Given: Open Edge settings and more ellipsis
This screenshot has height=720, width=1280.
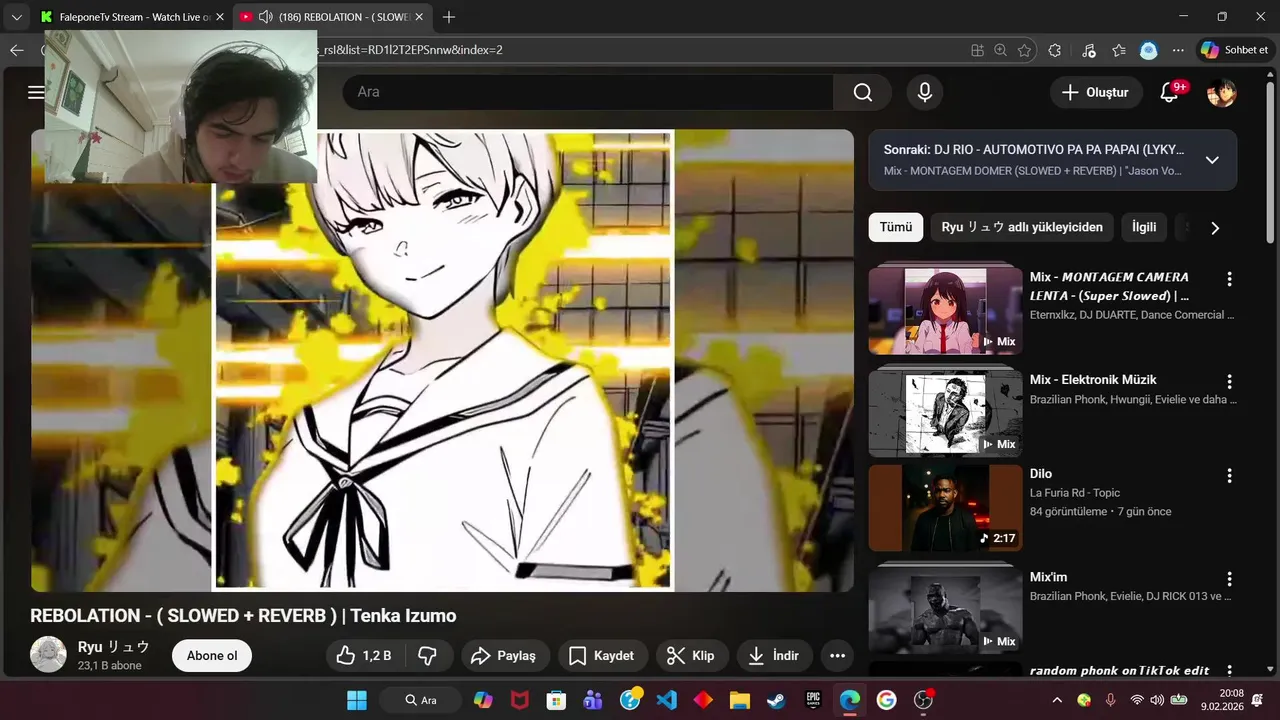Looking at the screenshot, I should pos(1178,50).
